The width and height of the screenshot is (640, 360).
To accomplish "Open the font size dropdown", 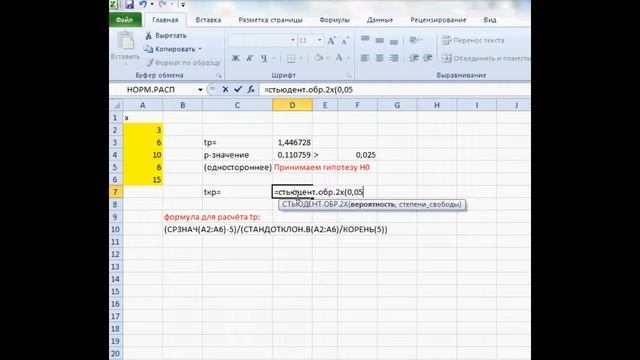I will [320, 40].
